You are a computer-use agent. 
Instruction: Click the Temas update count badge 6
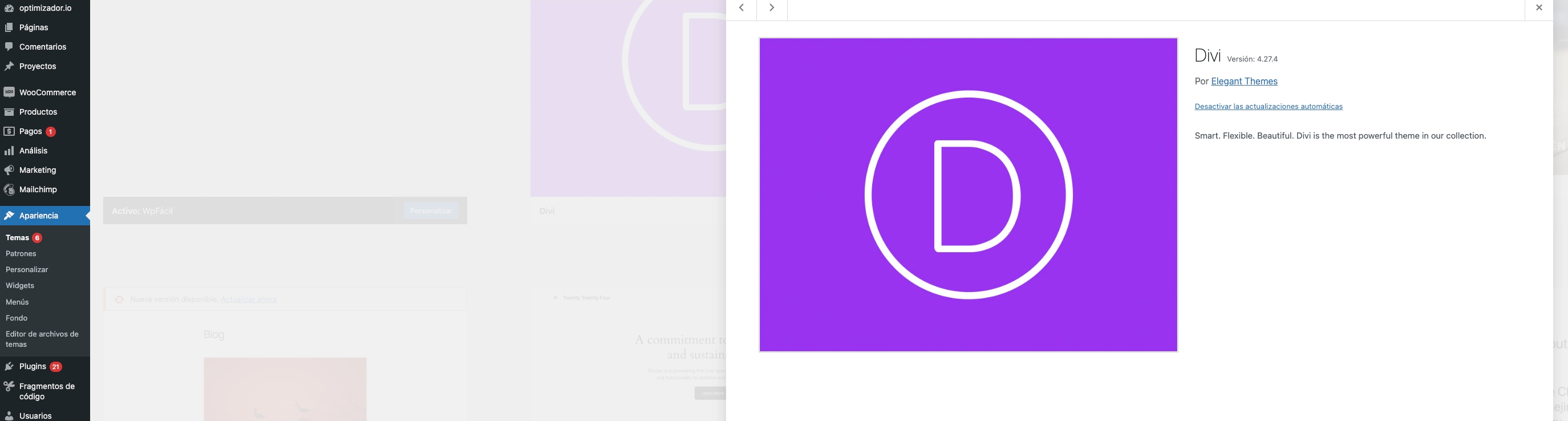37,238
